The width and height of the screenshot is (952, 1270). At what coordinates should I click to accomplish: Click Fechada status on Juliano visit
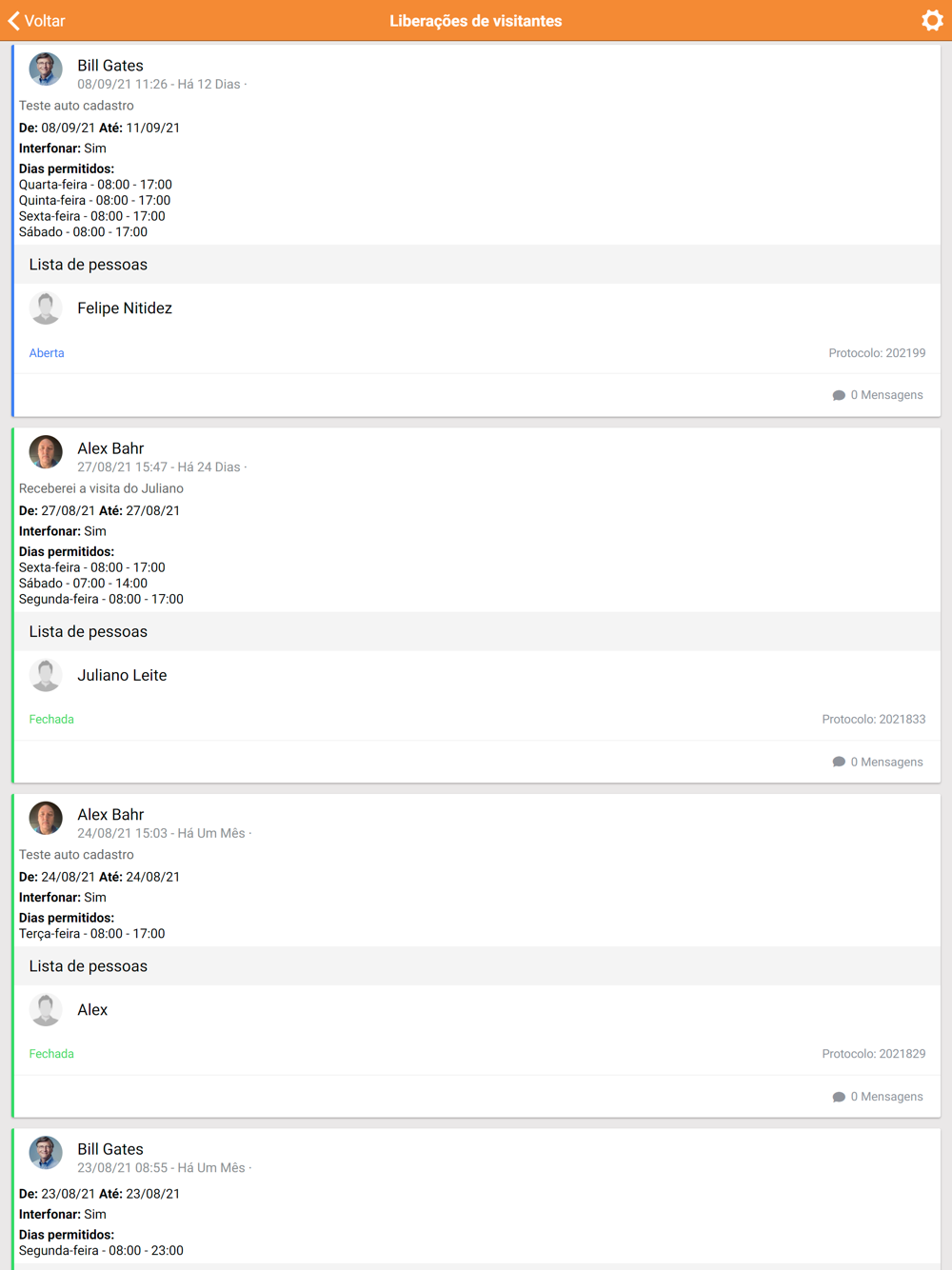pyautogui.click(x=51, y=720)
